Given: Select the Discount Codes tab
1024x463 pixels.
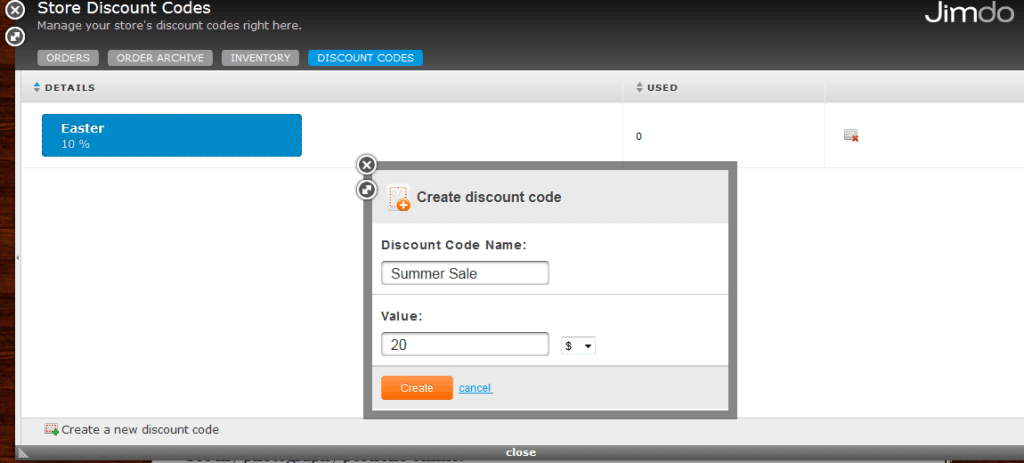Looking at the screenshot, I should (x=366, y=58).
